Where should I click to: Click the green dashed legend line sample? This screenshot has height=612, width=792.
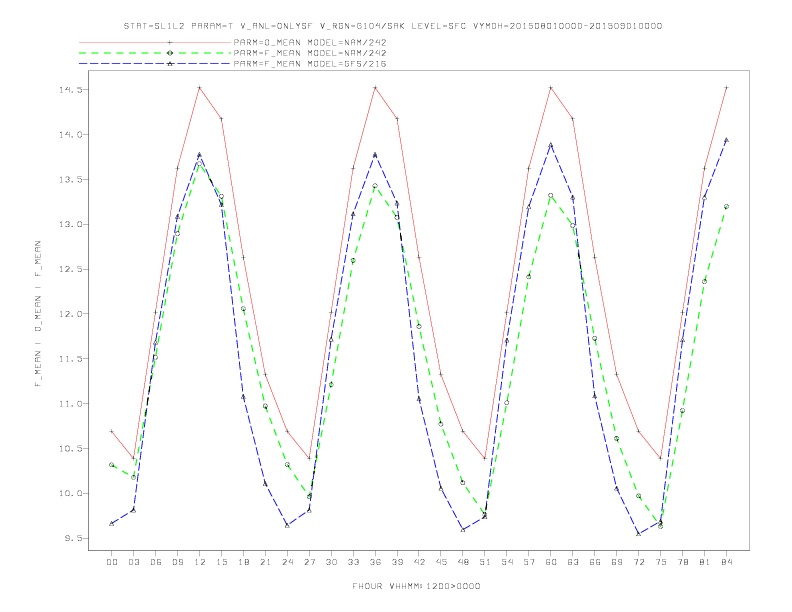coord(155,53)
